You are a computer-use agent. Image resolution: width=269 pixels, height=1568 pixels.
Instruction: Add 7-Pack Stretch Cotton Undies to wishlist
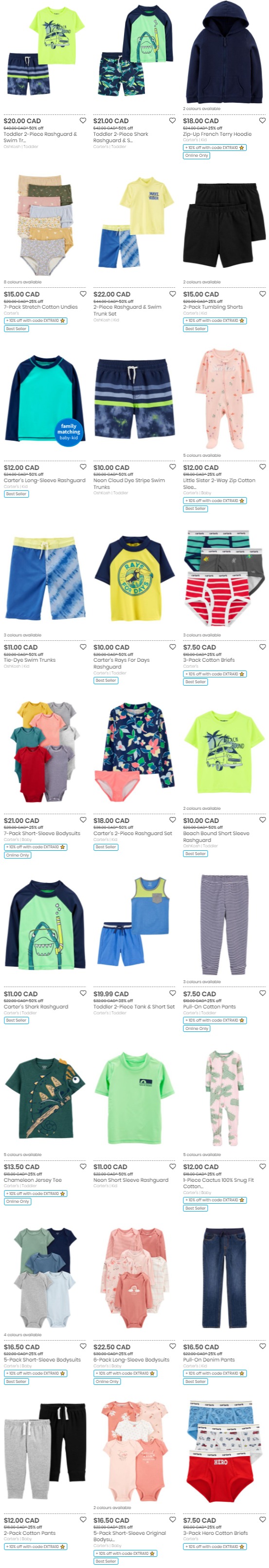coord(83,294)
